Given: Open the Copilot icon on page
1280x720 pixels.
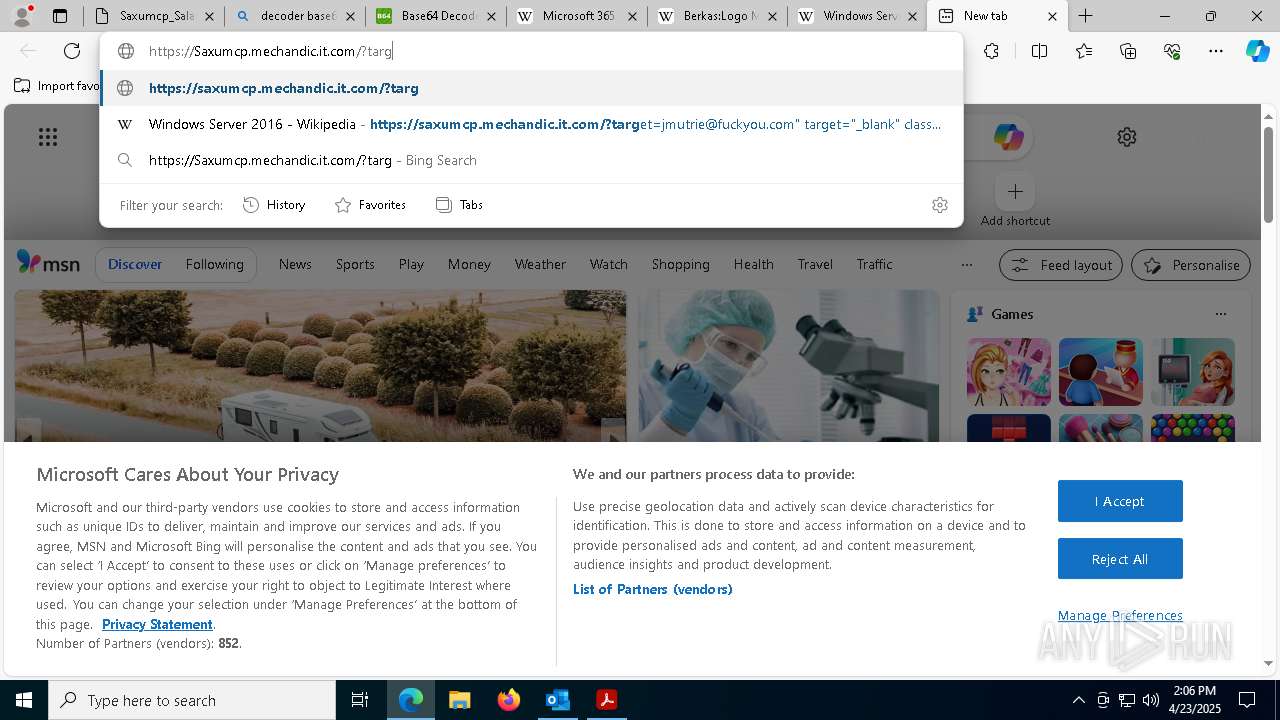Looking at the screenshot, I should [x=1008, y=137].
